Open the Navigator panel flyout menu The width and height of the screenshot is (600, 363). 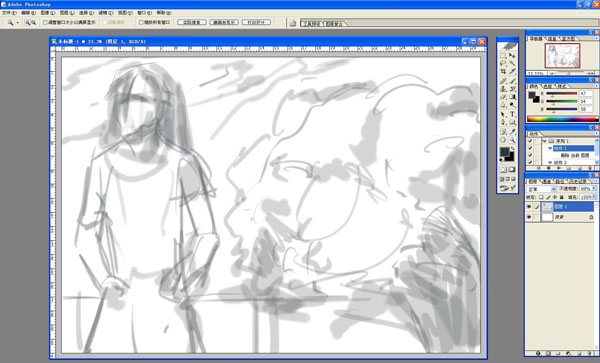point(596,38)
